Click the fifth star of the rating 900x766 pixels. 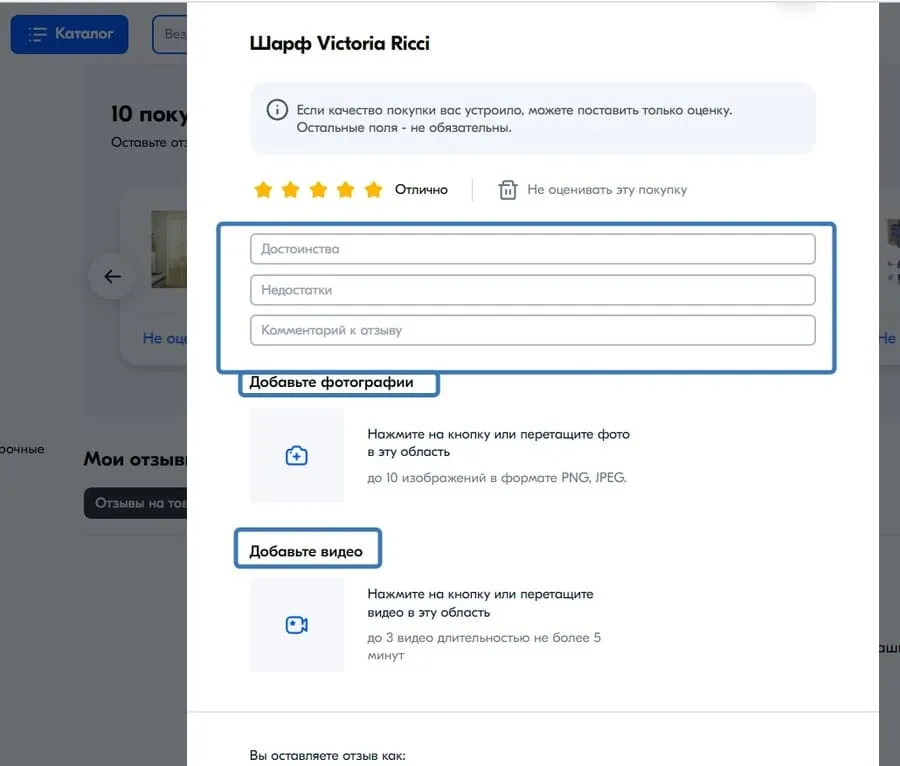coord(374,189)
